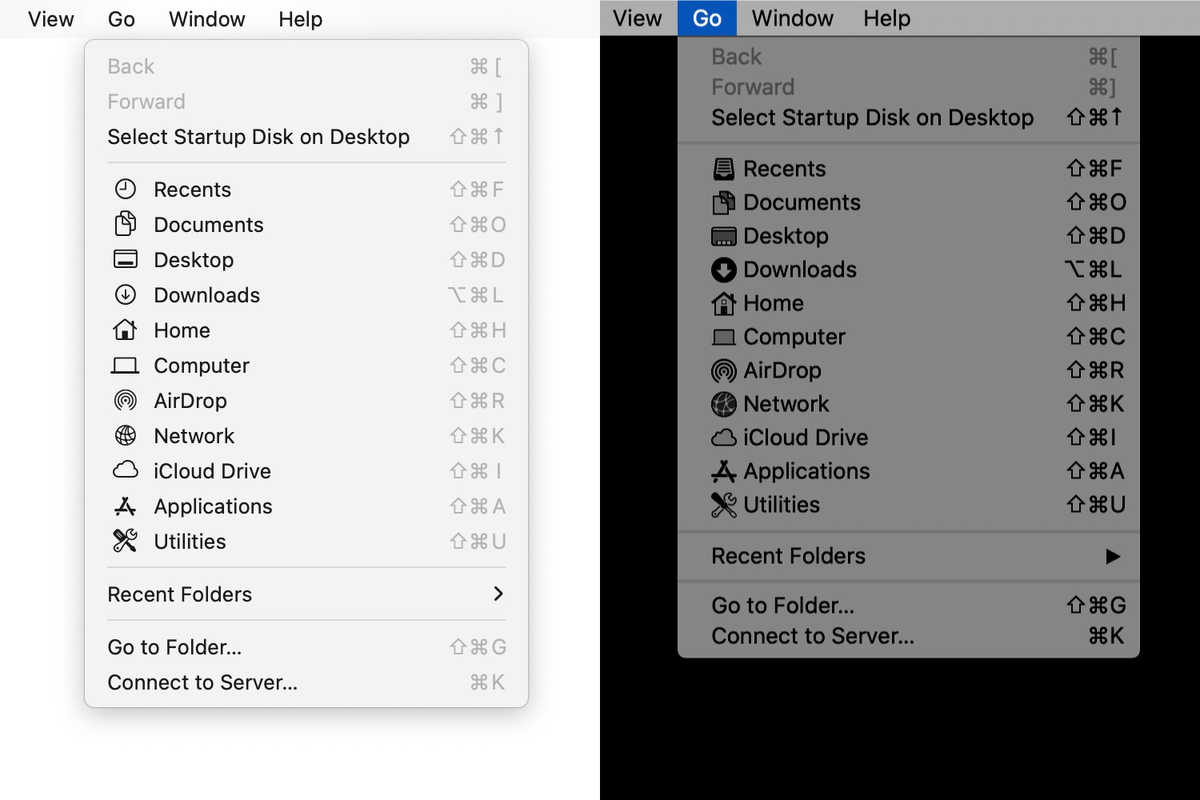Click 'Network' label in dark menu

[x=787, y=404]
